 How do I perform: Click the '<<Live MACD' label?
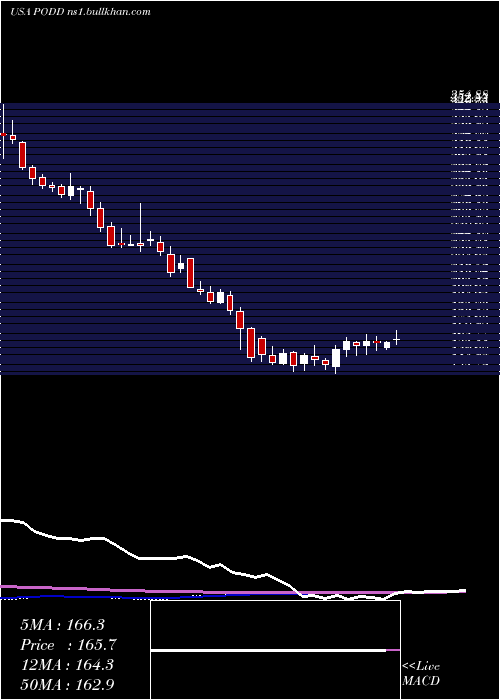pos(421,673)
